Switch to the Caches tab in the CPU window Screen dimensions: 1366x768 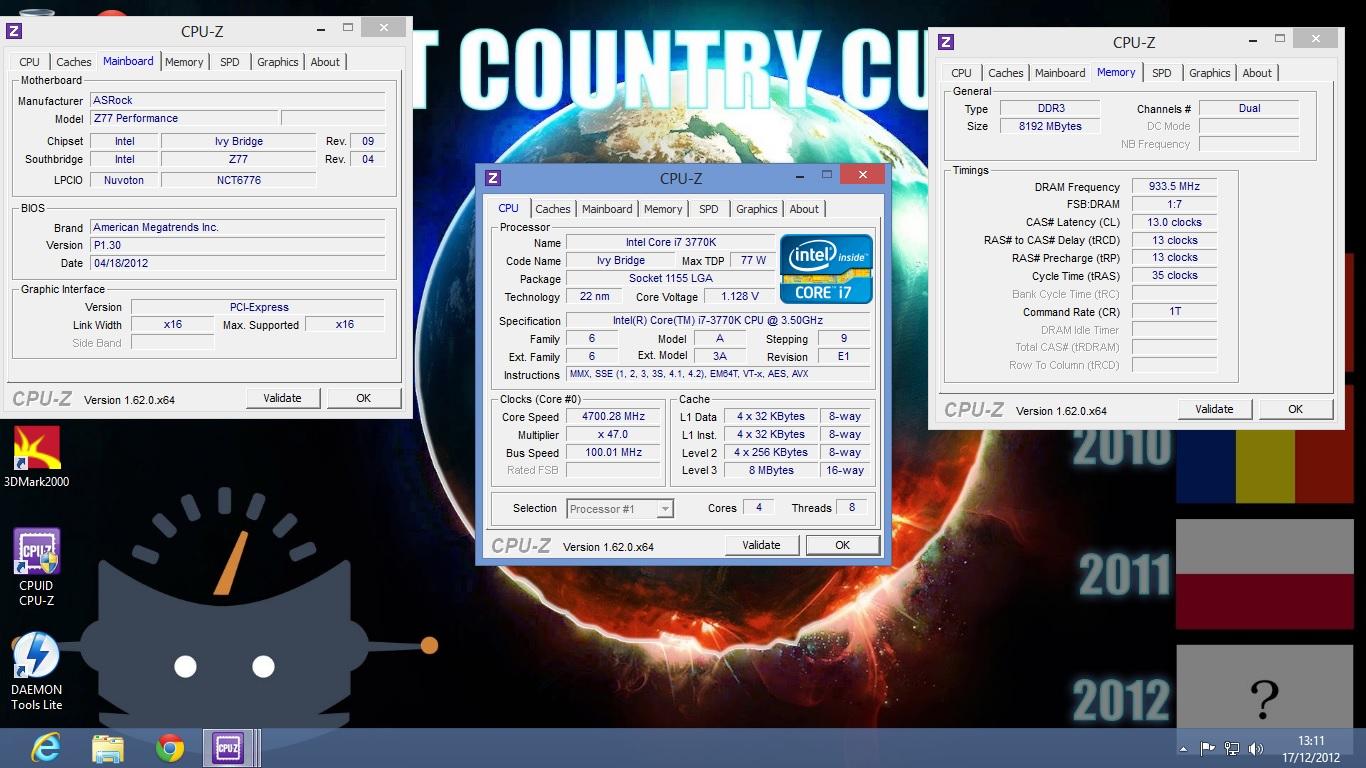[x=552, y=209]
